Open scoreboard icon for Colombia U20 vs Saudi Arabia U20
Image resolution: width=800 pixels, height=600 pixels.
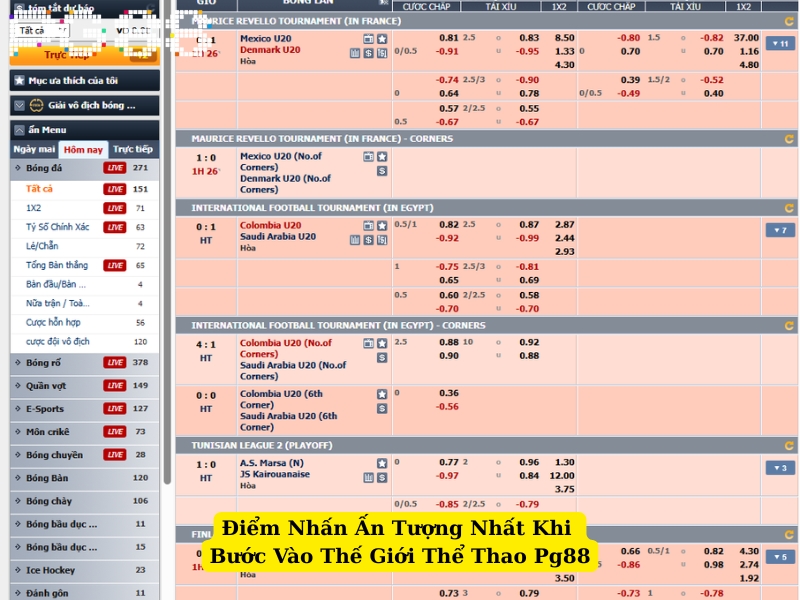click(382, 240)
